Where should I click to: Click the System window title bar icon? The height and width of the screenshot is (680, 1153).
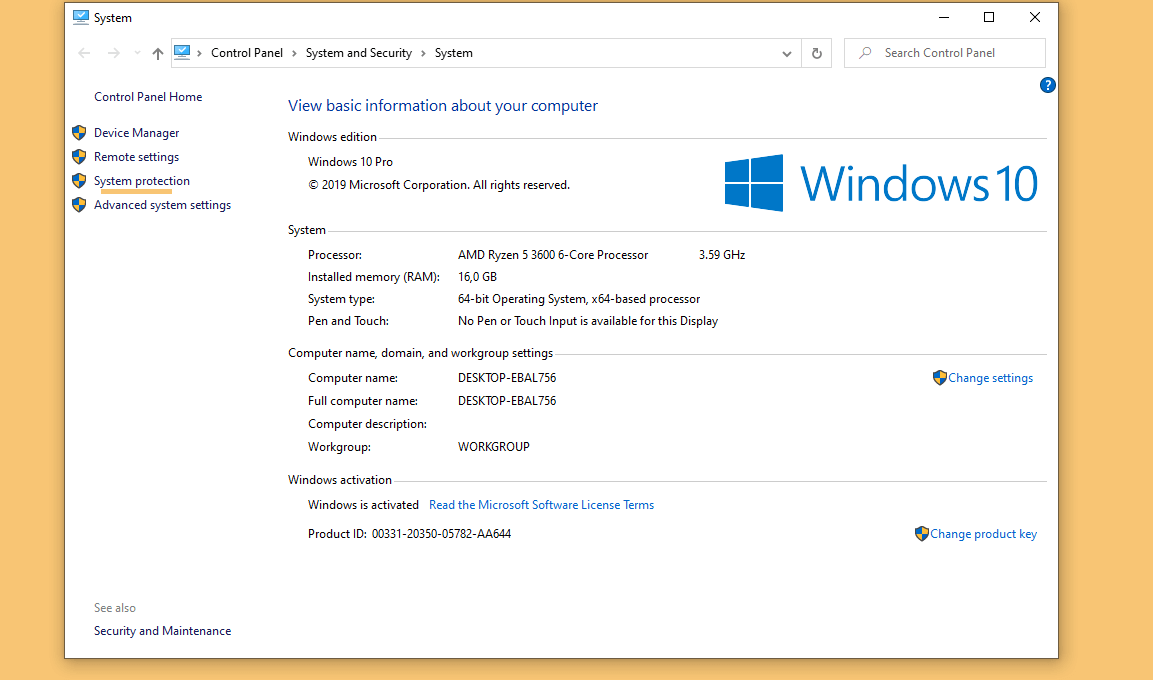(81, 18)
